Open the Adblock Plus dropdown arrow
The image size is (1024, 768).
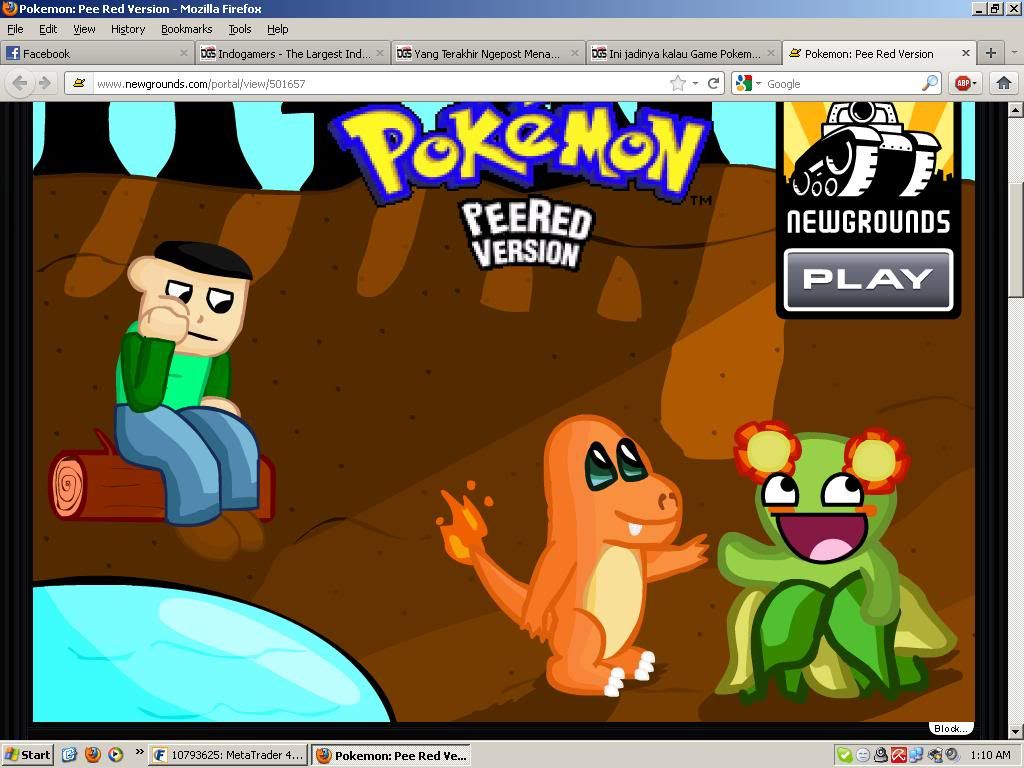point(974,84)
